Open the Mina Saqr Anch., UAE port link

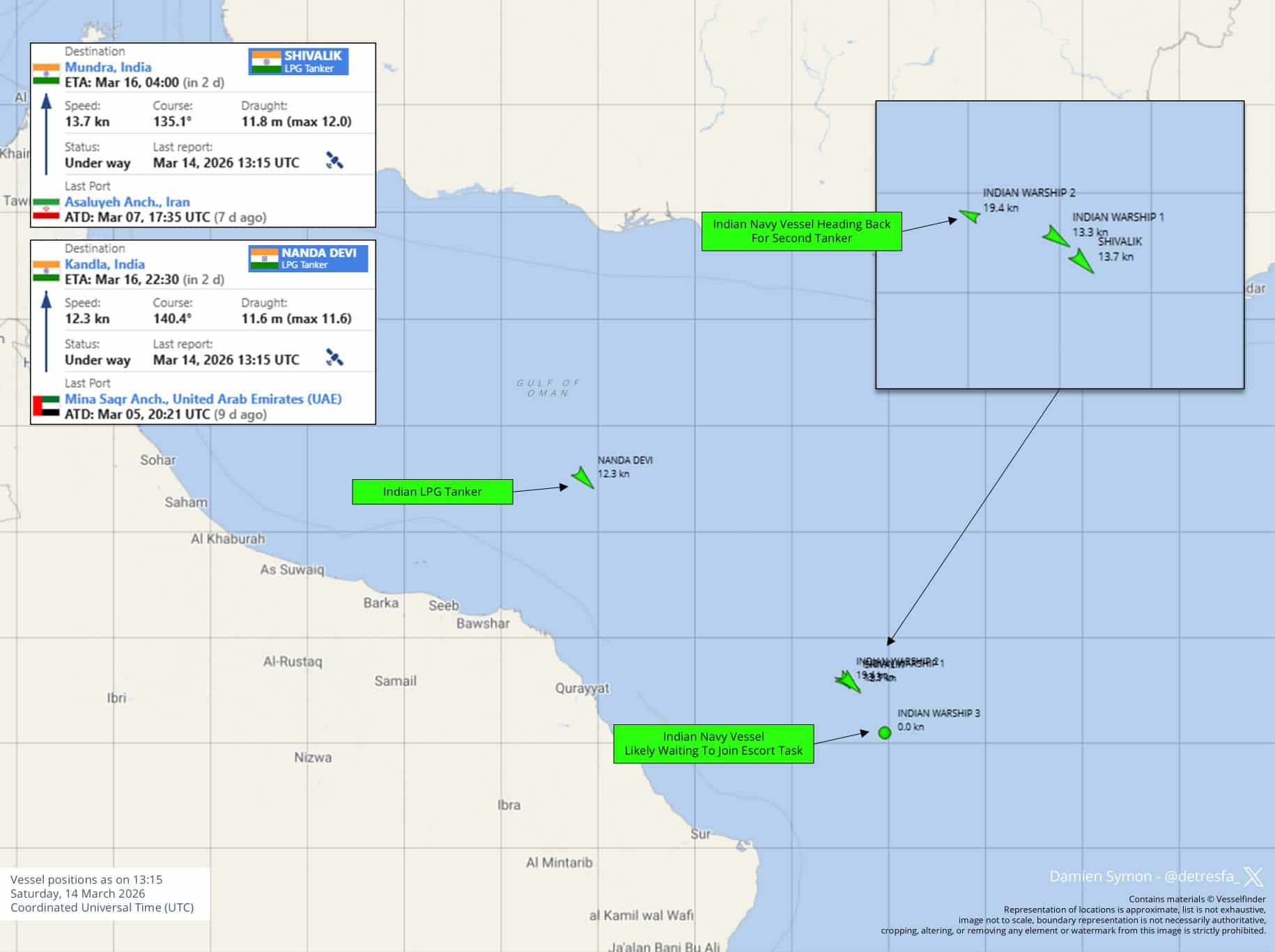tap(203, 399)
